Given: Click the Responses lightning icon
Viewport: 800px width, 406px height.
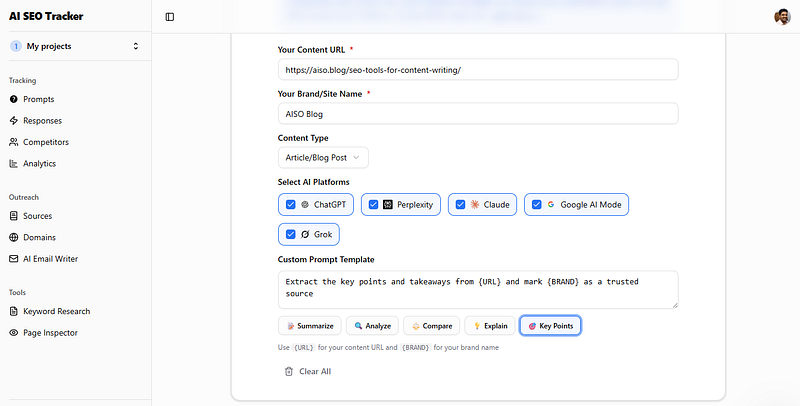Looking at the screenshot, I should click(x=14, y=120).
